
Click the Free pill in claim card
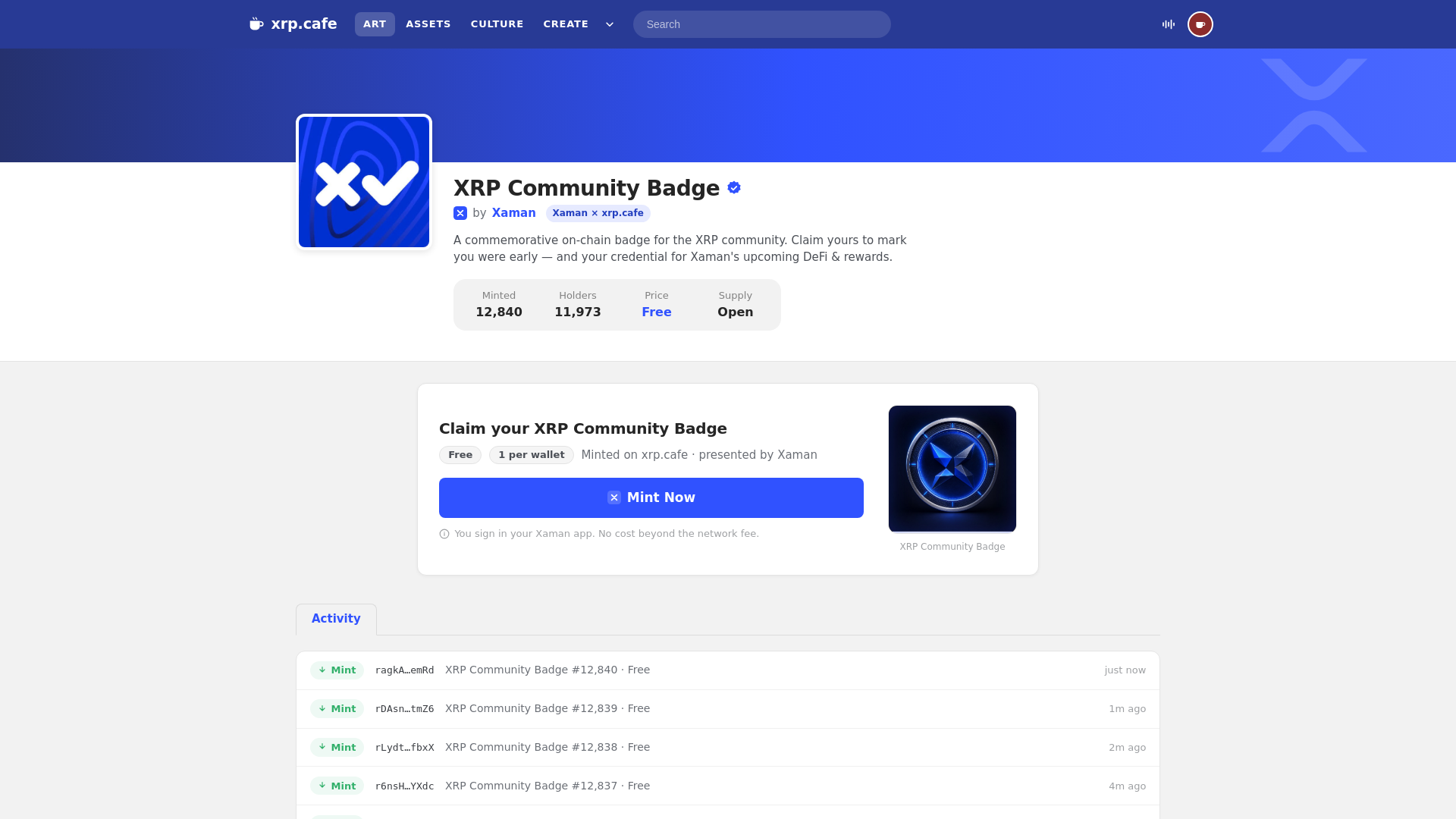(x=460, y=455)
